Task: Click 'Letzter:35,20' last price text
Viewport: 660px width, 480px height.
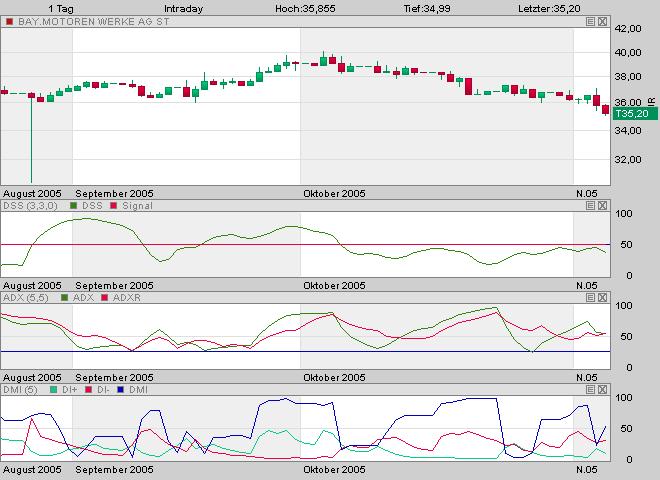Action: click(549, 9)
